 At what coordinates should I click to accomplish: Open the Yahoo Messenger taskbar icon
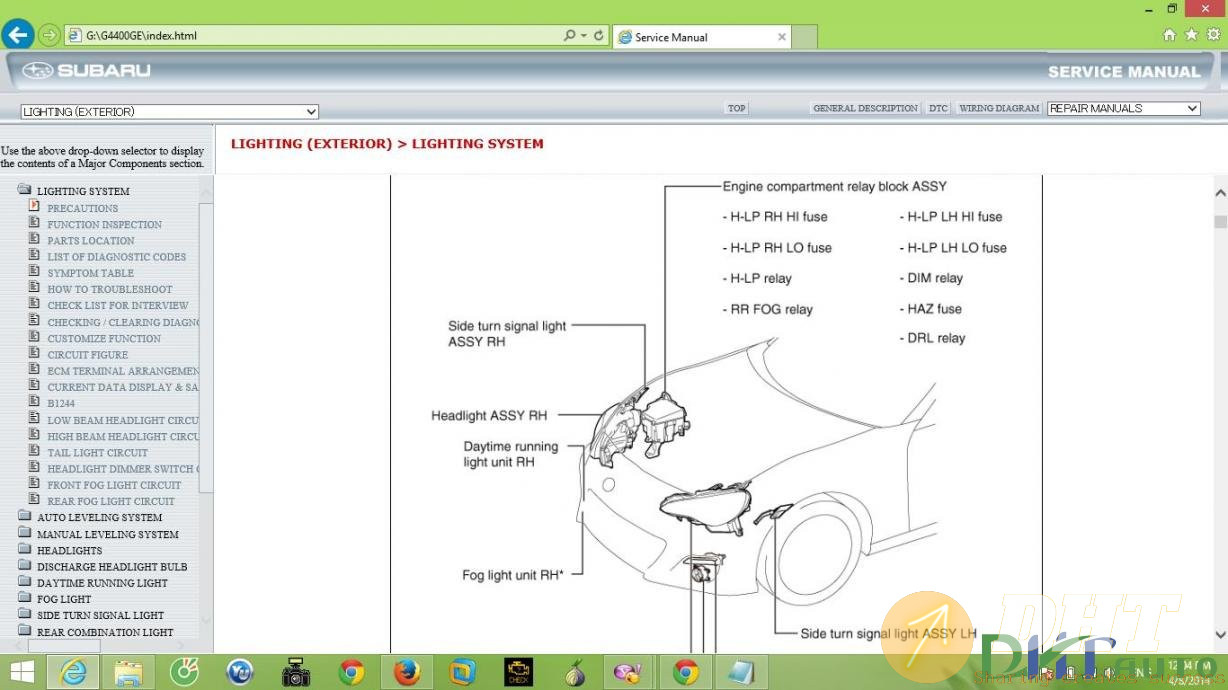pyautogui.click(x=240, y=672)
